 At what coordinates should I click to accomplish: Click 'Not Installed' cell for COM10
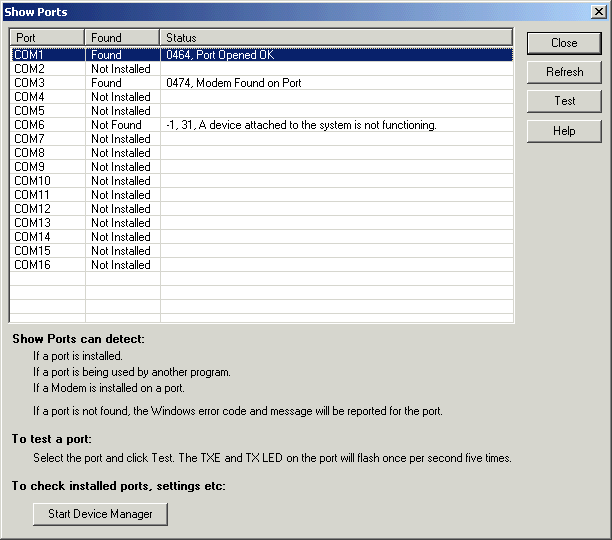(121, 181)
